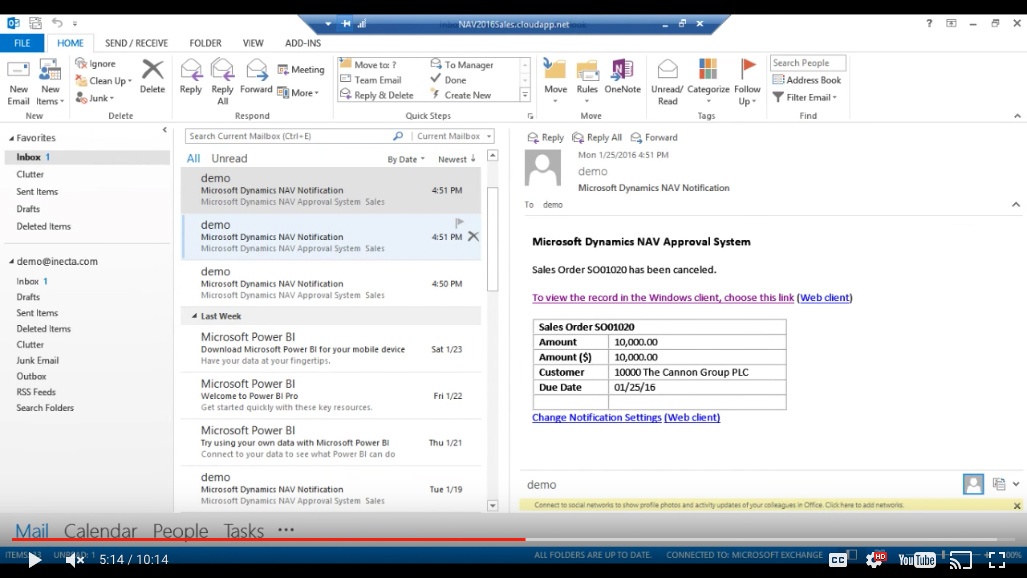1027x578 pixels.
Task: Open More respond options
Action: [x=298, y=92]
